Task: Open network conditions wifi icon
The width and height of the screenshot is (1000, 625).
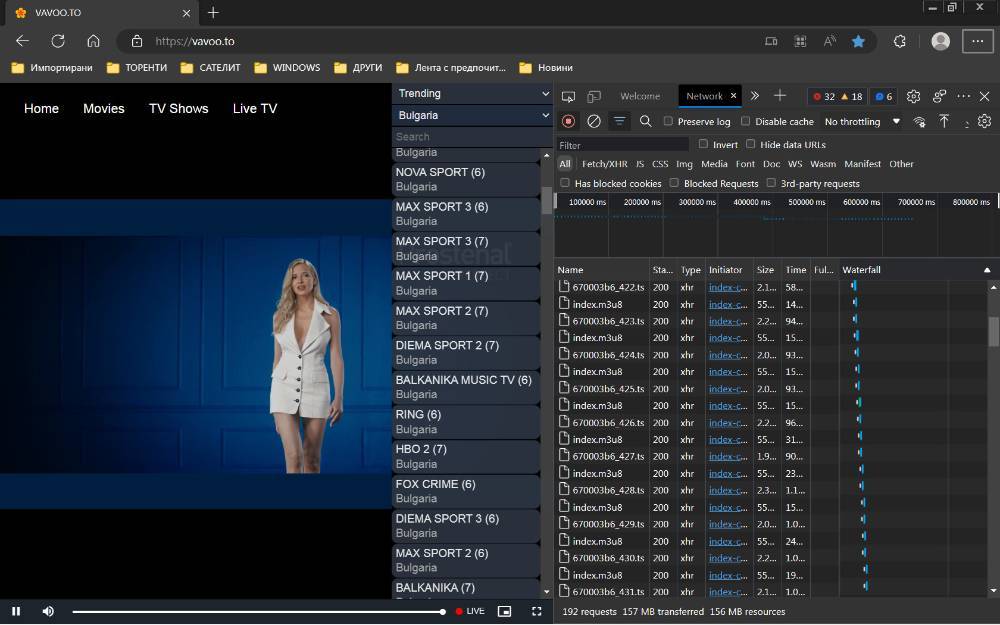Action: [x=919, y=122]
